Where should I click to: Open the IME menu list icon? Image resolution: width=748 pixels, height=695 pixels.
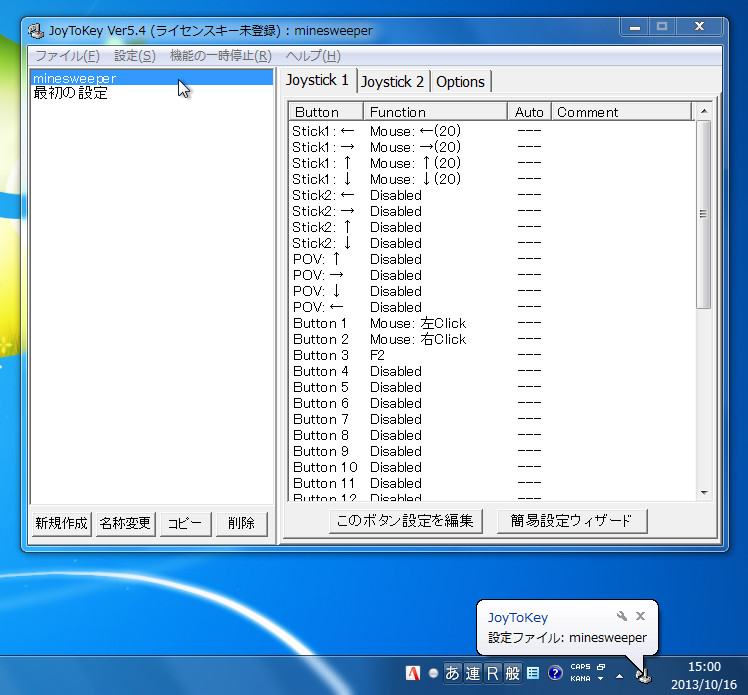(x=533, y=673)
